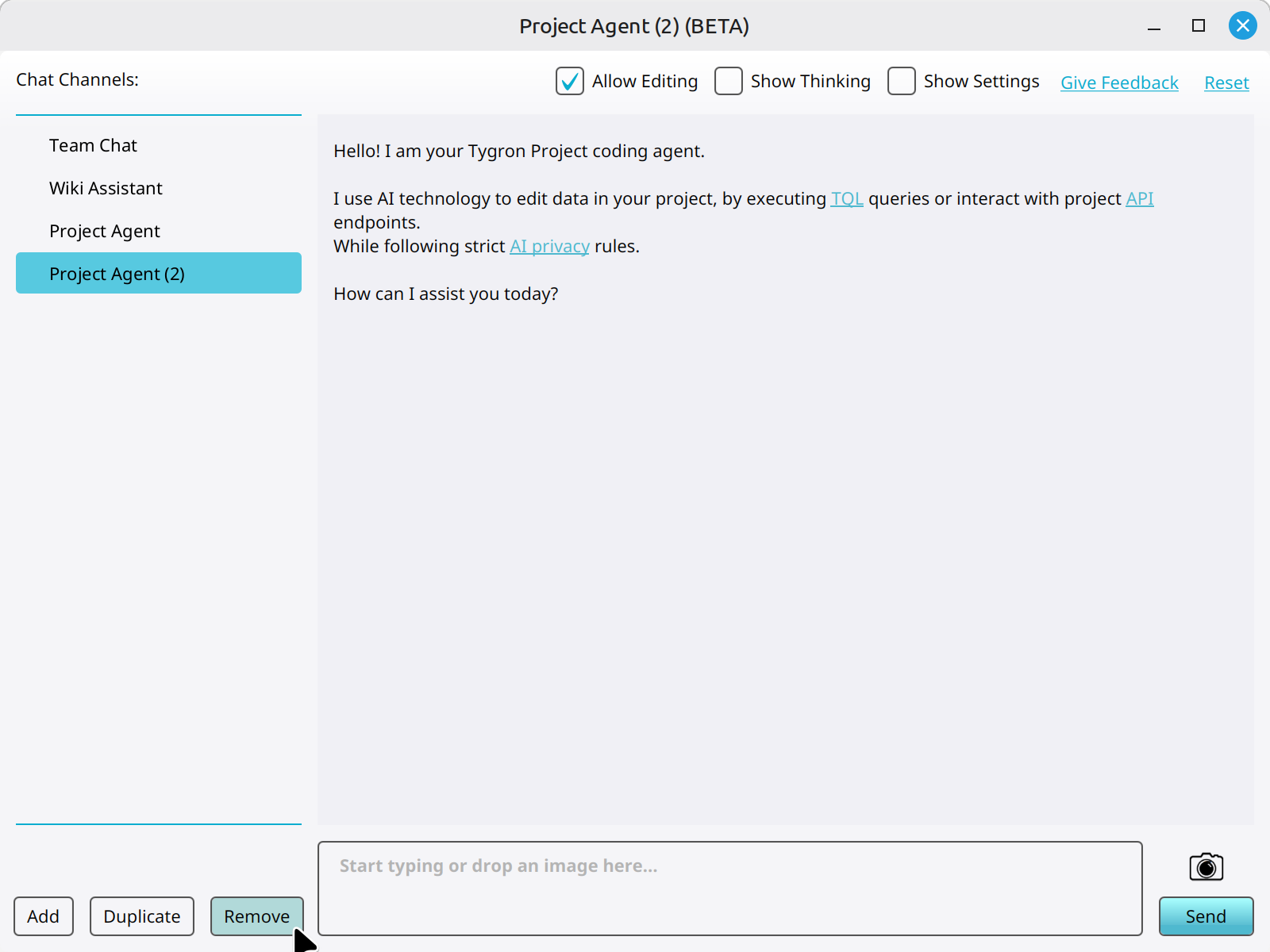Open the Give Feedback link
Image resolution: width=1270 pixels, height=952 pixels.
tap(1119, 83)
